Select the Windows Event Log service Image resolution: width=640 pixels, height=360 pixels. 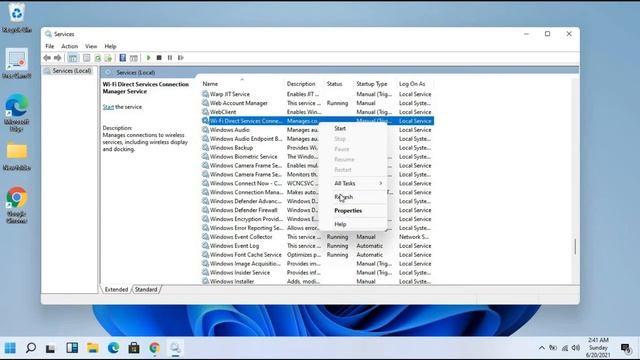[317, 246]
